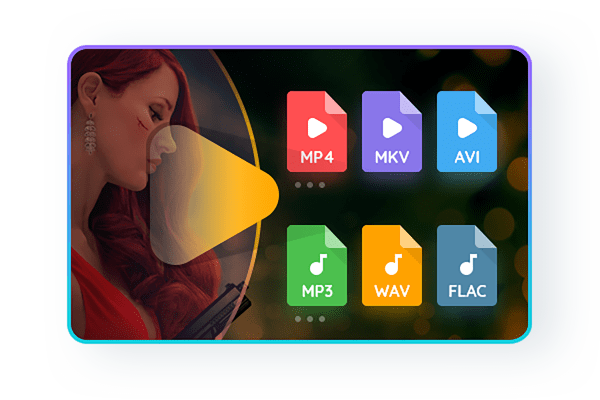
Task: Click the red MP4 file icon
Action: [317, 132]
